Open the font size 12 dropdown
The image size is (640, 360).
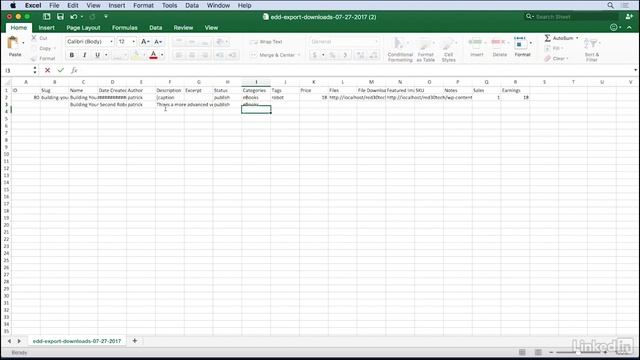coord(133,42)
